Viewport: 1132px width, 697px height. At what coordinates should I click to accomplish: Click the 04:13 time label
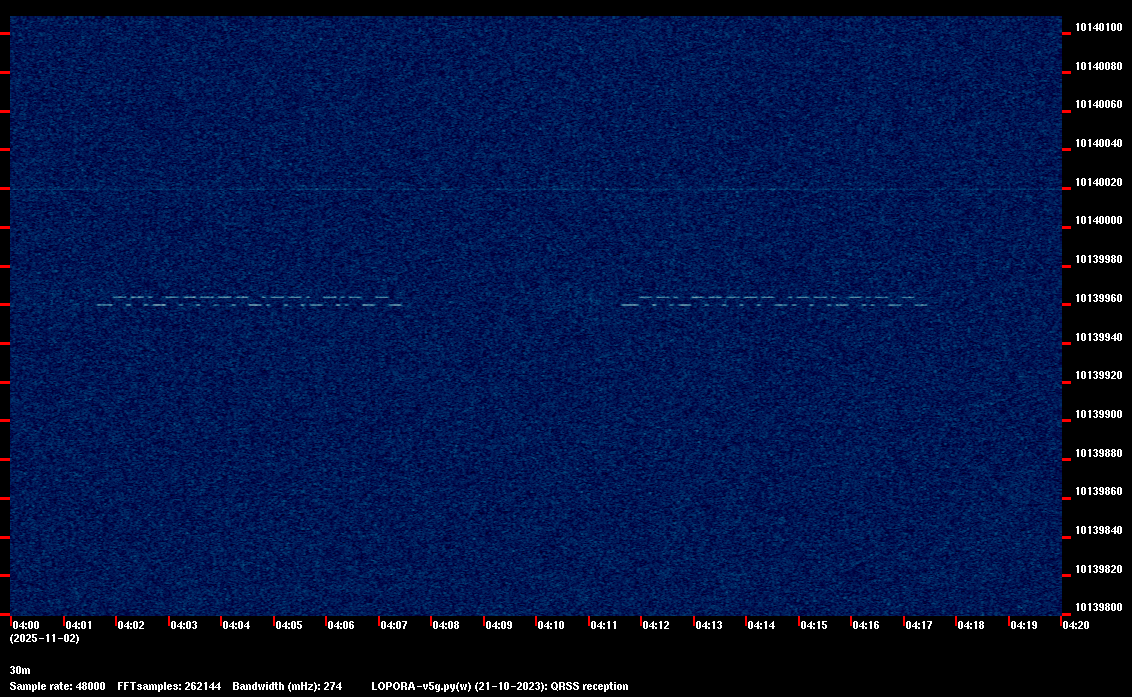(708, 625)
